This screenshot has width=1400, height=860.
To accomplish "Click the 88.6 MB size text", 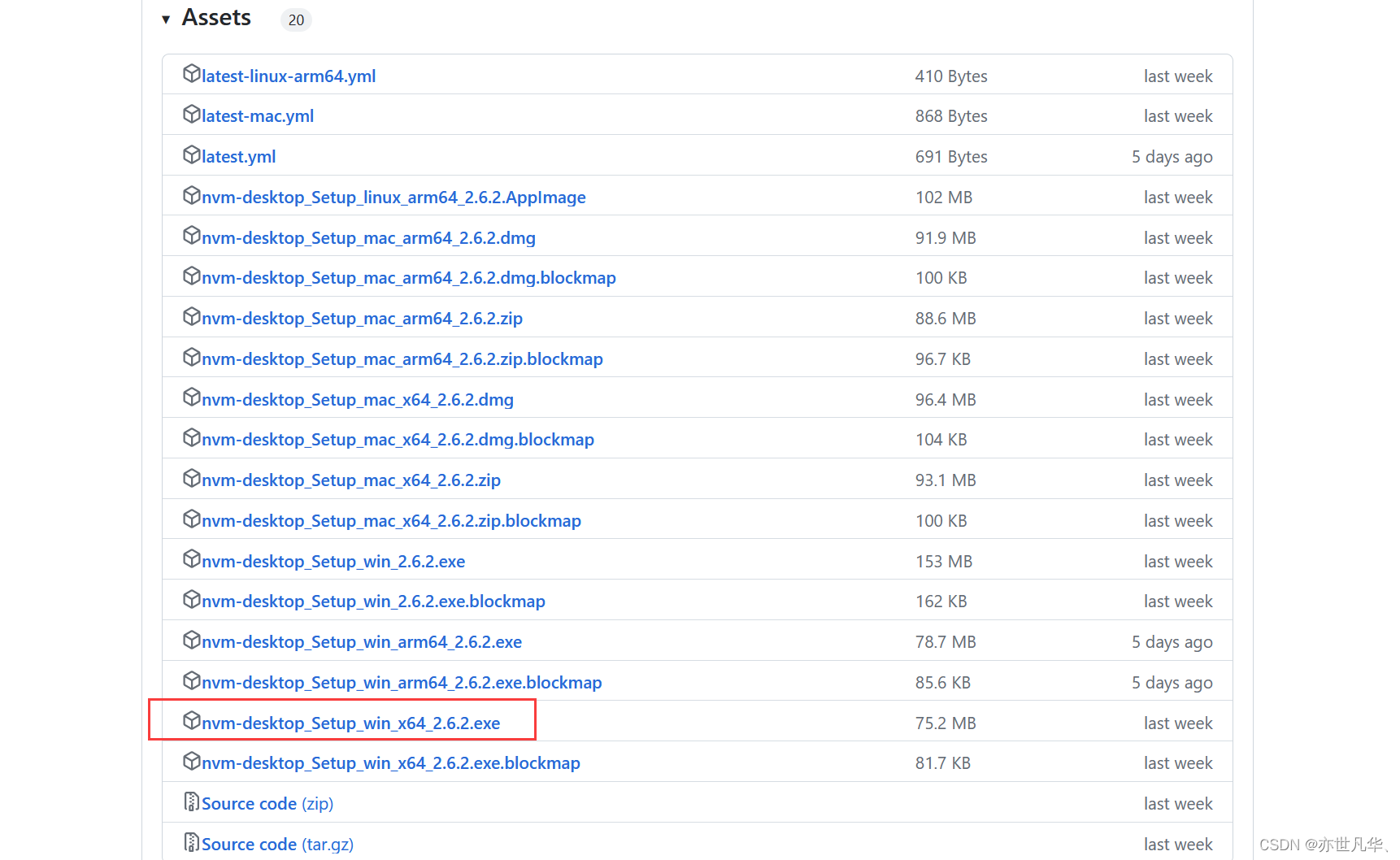I will click(946, 319).
